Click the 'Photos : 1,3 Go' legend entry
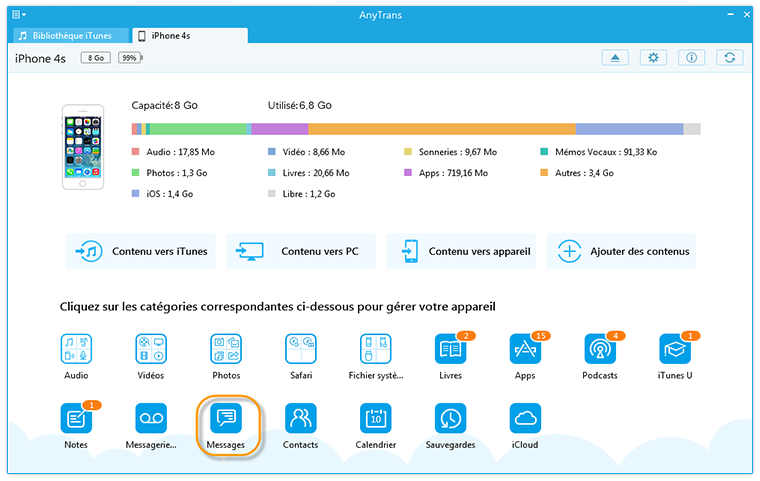 pyautogui.click(x=170, y=173)
